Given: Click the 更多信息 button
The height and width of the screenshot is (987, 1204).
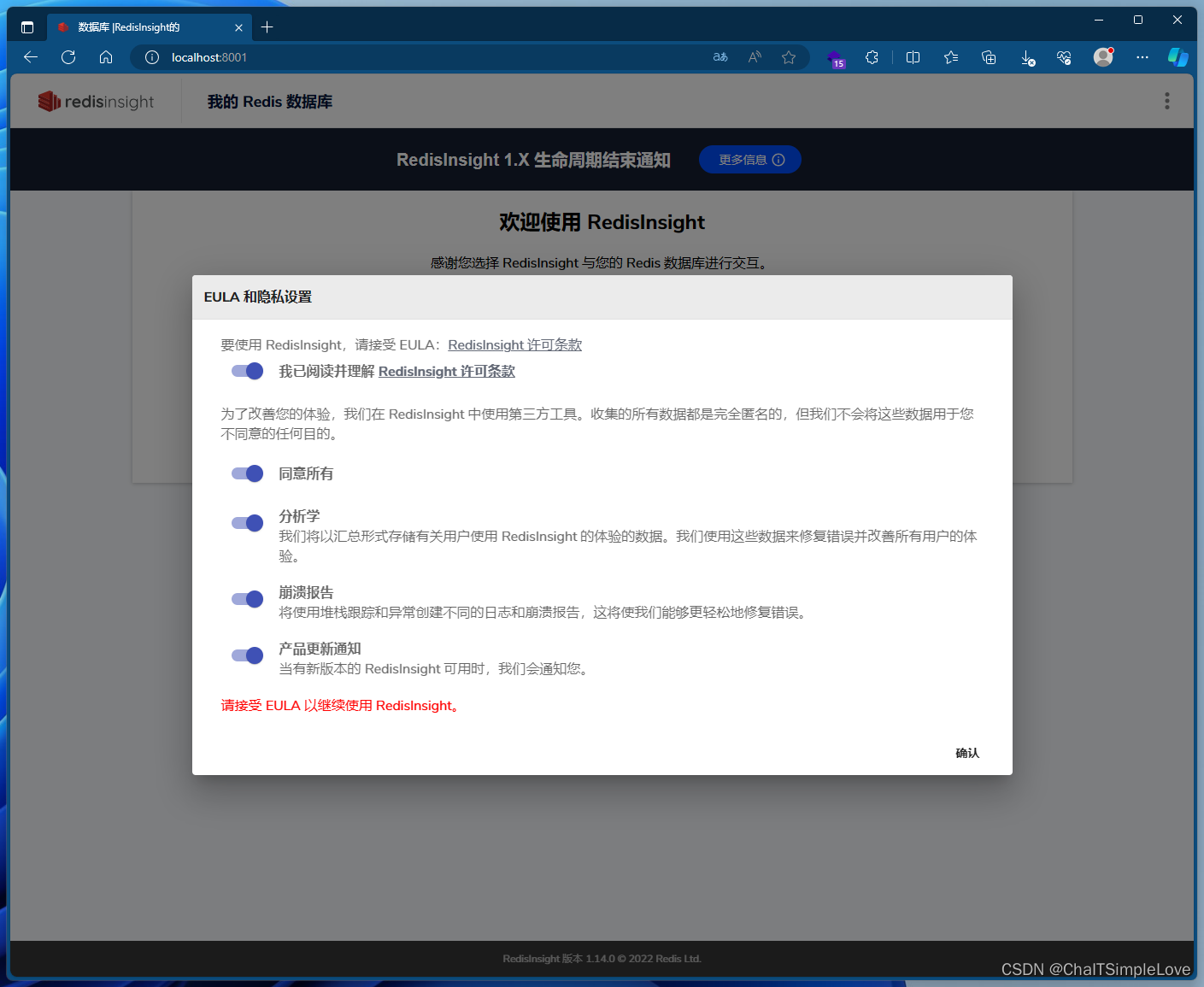Looking at the screenshot, I should click(x=750, y=160).
